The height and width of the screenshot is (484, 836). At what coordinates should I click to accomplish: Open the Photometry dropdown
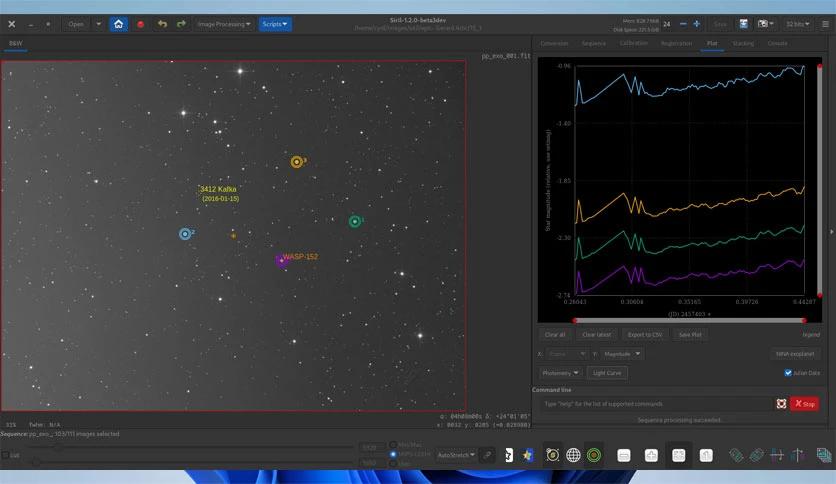coord(560,373)
